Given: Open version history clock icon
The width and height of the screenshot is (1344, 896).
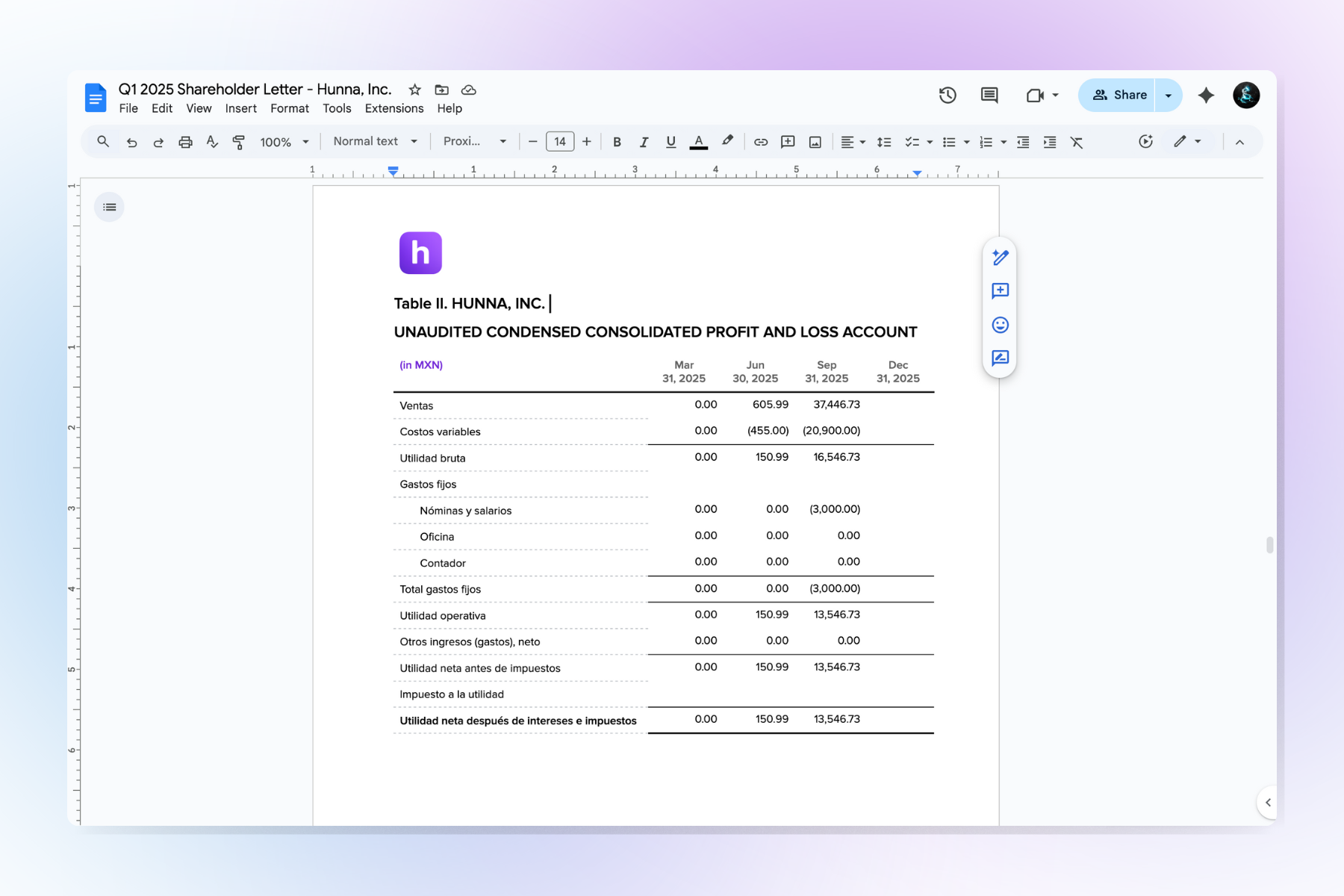Looking at the screenshot, I should [948, 95].
